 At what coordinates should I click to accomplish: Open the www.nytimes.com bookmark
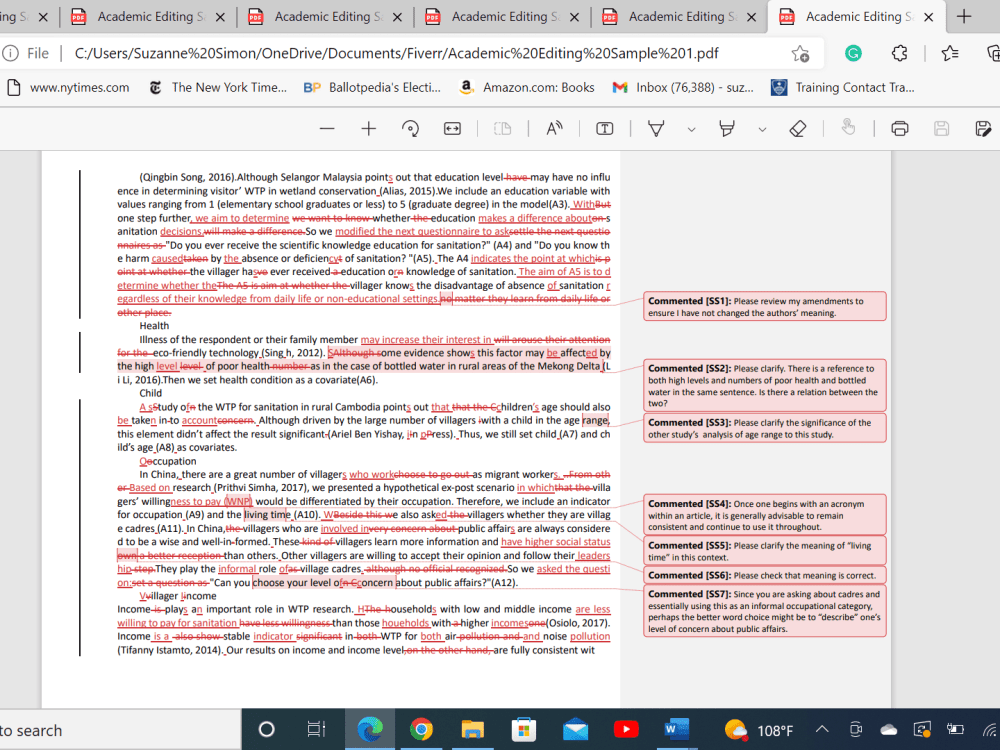(68, 88)
